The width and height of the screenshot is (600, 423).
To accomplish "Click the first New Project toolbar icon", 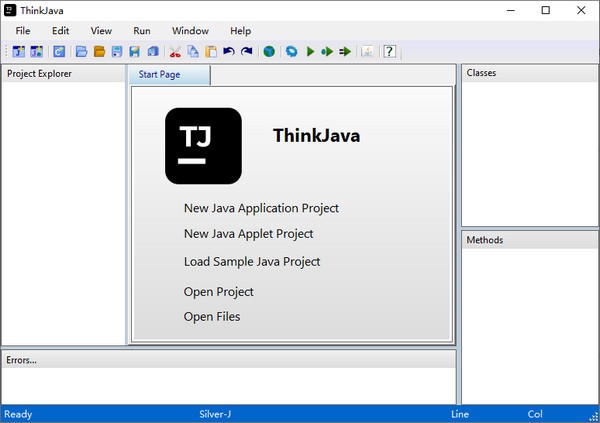I will coord(19,52).
